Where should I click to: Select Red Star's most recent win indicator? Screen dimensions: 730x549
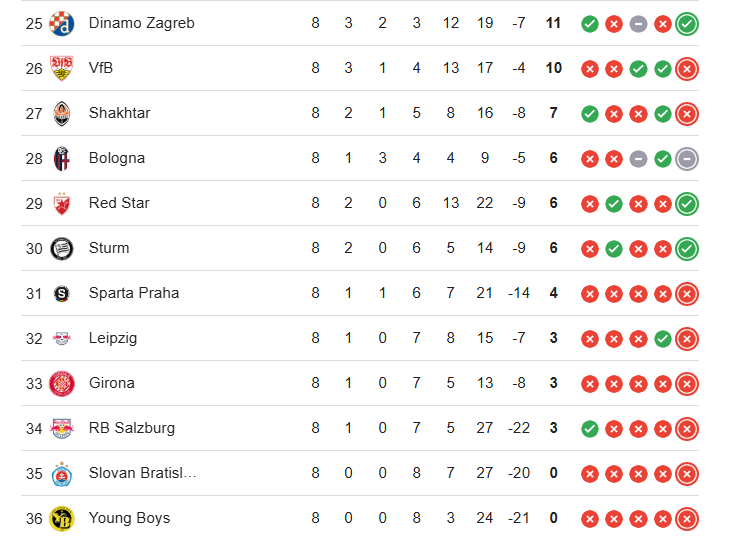[x=687, y=204]
